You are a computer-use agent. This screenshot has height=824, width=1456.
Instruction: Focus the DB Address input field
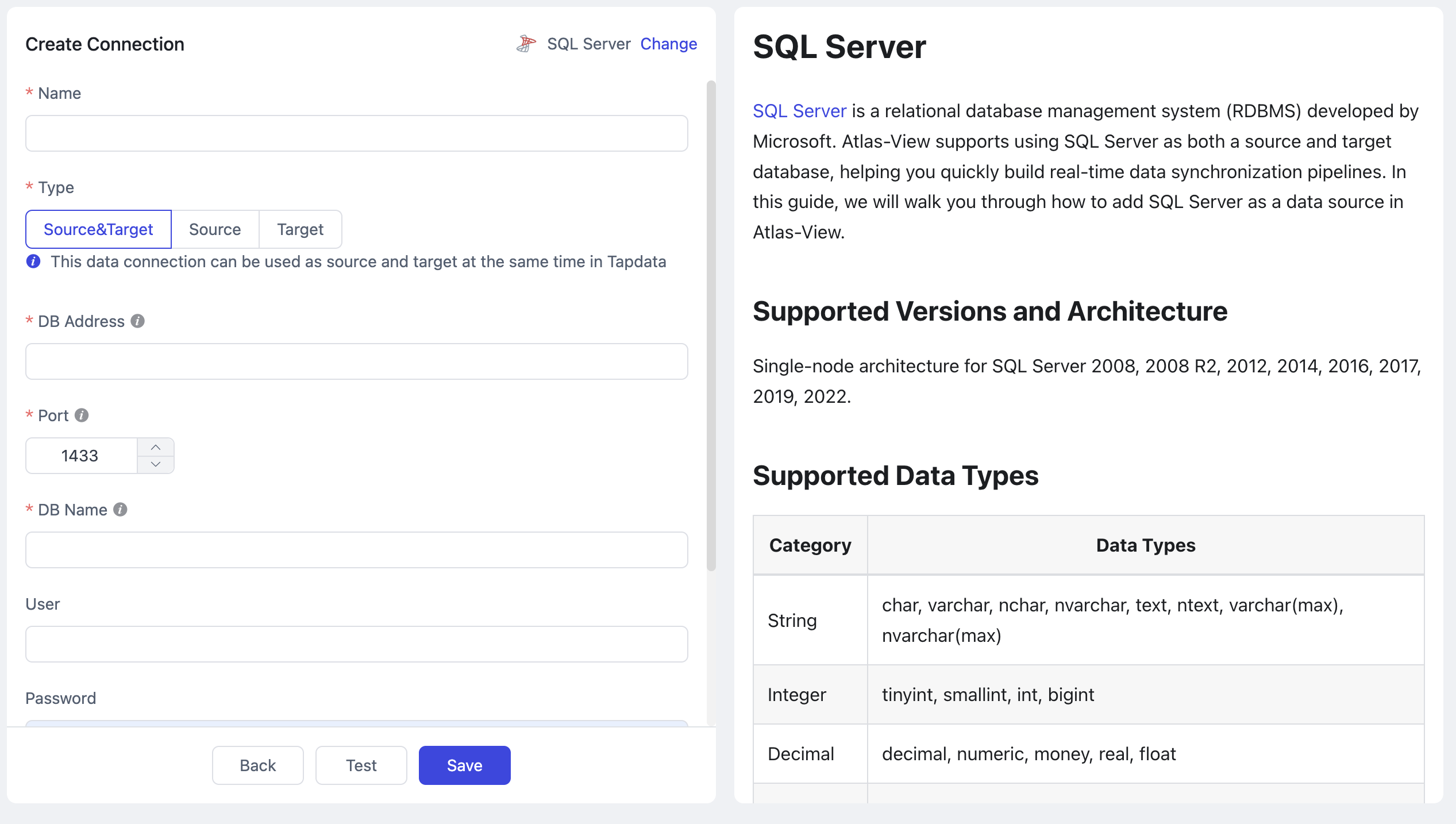tap(357, 361)
